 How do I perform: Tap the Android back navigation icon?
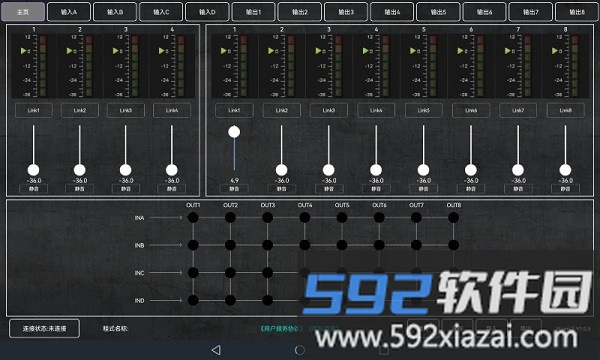tap(216, 350)
